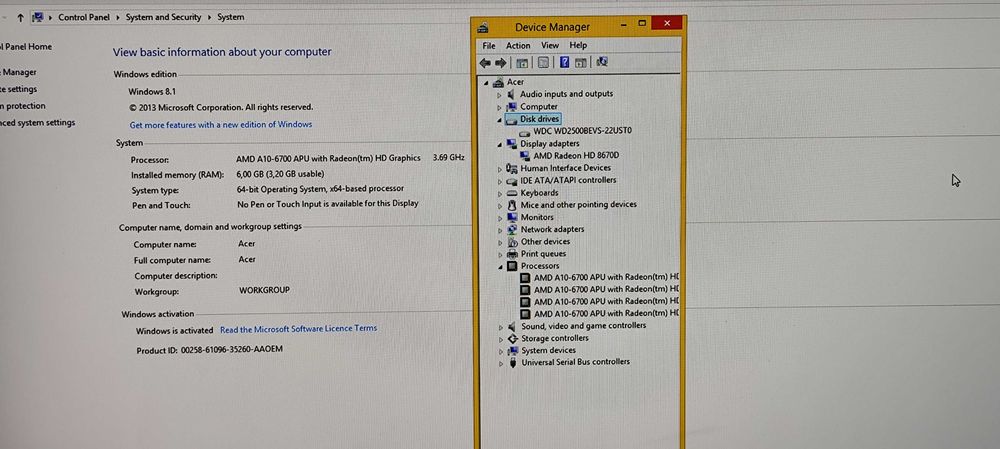This screenshot has height=449, width=1000.
Task: Click the Properties toolbar icon in Device Manager
Action: point(543,63)
